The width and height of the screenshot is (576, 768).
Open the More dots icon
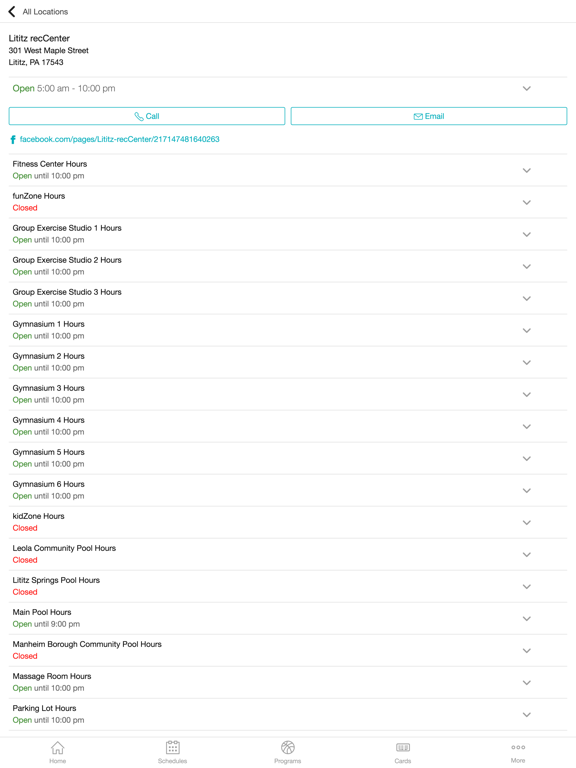[518, 747]
